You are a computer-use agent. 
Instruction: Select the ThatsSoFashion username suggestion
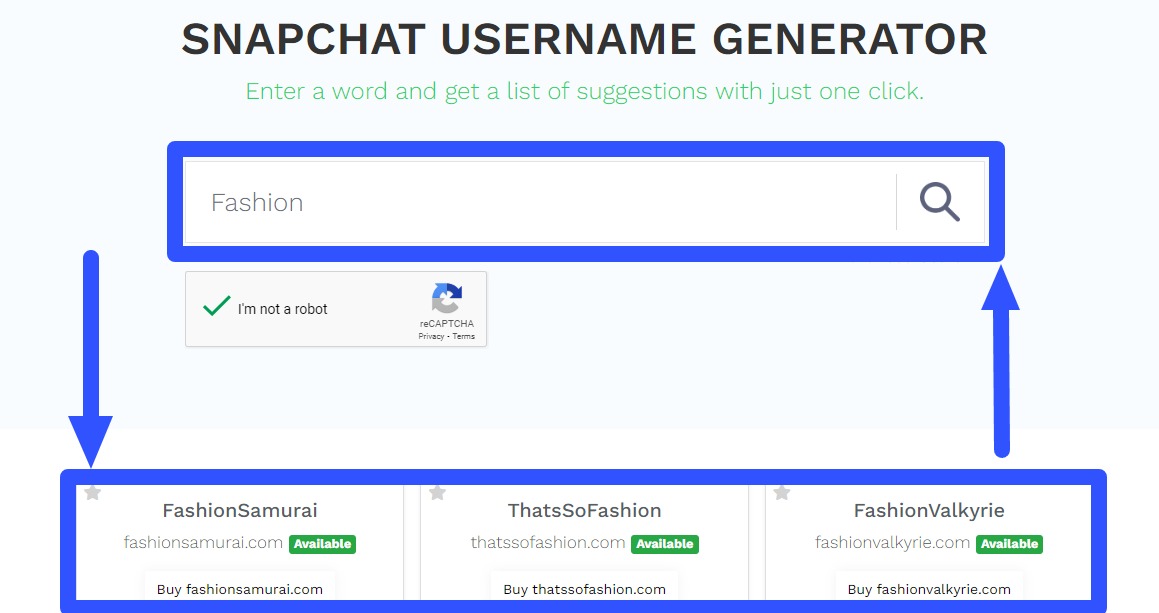585,510
